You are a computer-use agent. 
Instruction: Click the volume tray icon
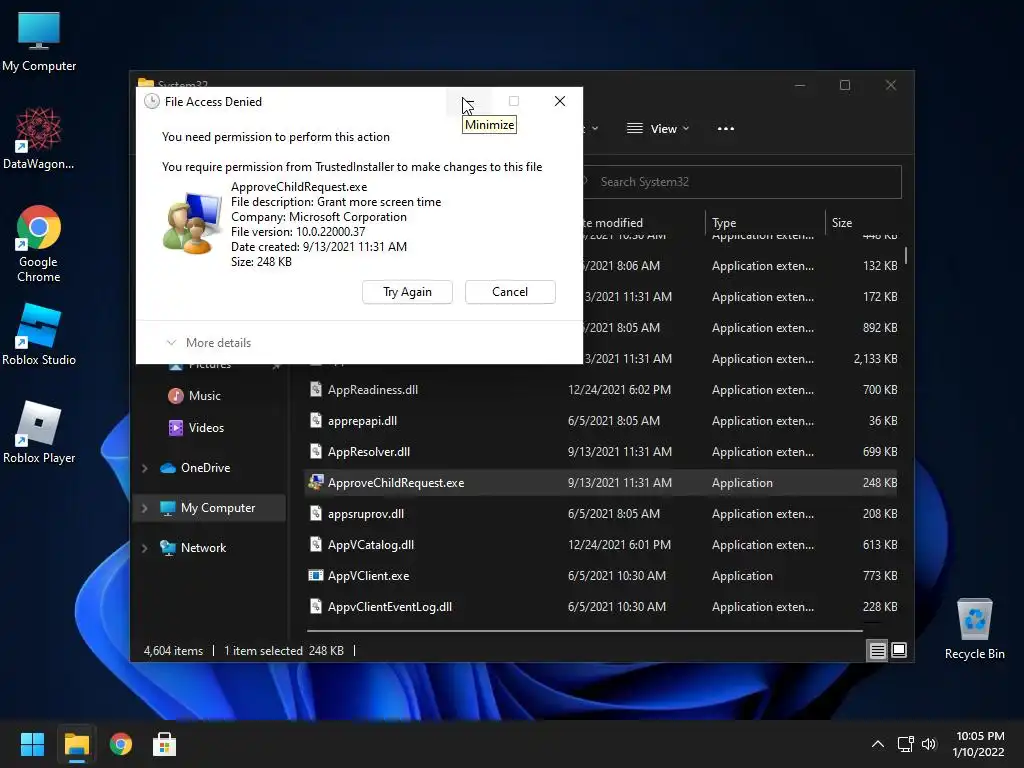click(x=929, y=744)
